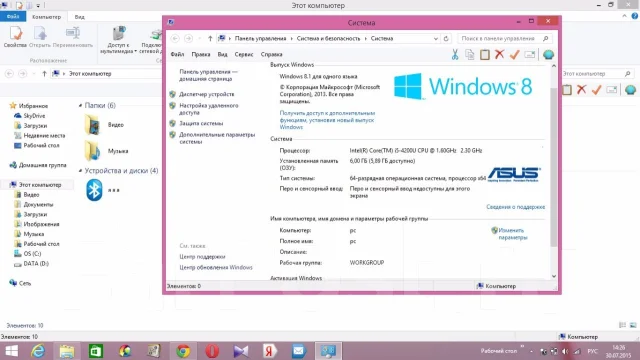Open Справка menu in Система window

pos(271,54)
